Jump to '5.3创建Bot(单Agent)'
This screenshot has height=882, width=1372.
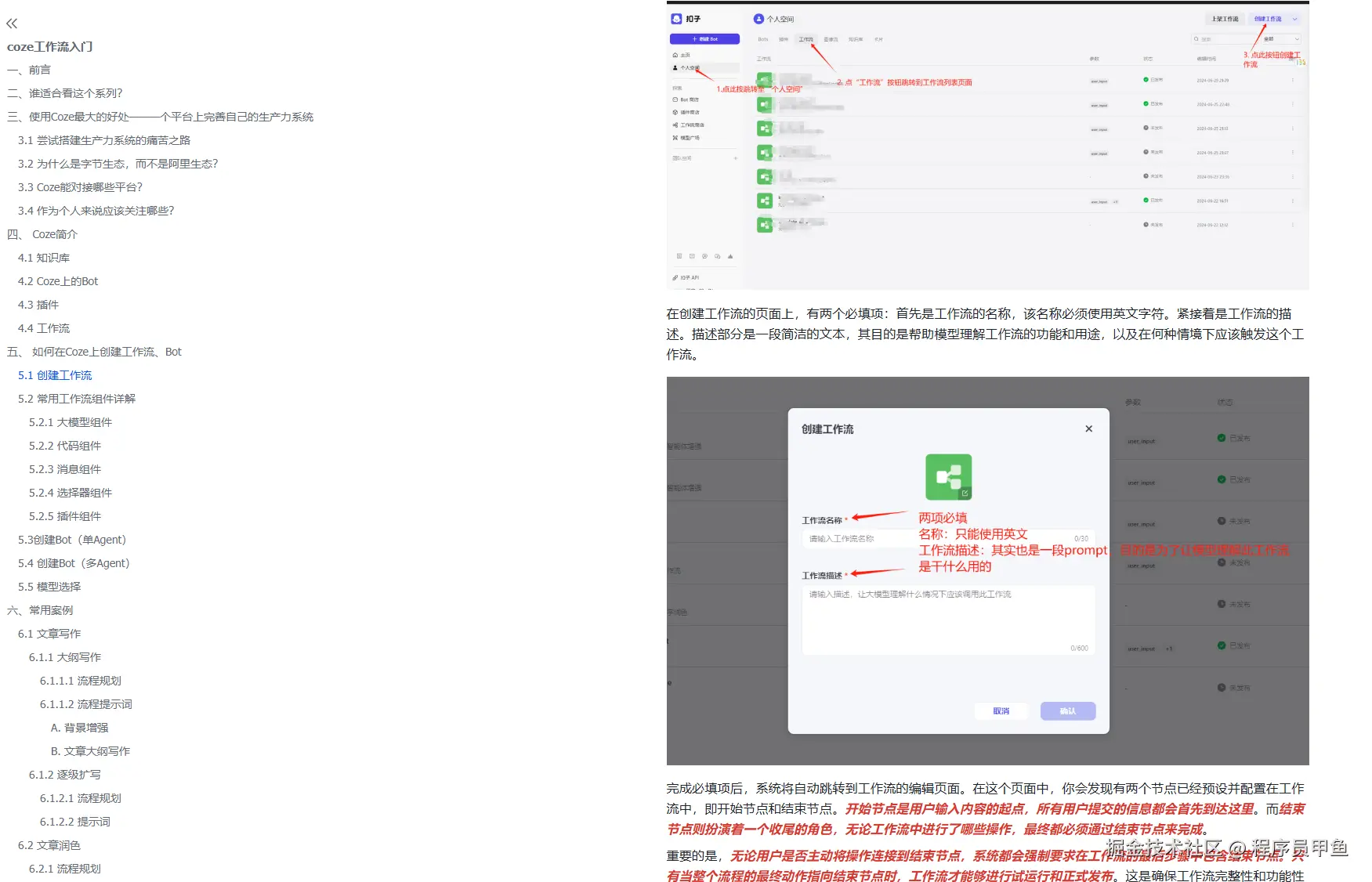(x=72, y=540)
